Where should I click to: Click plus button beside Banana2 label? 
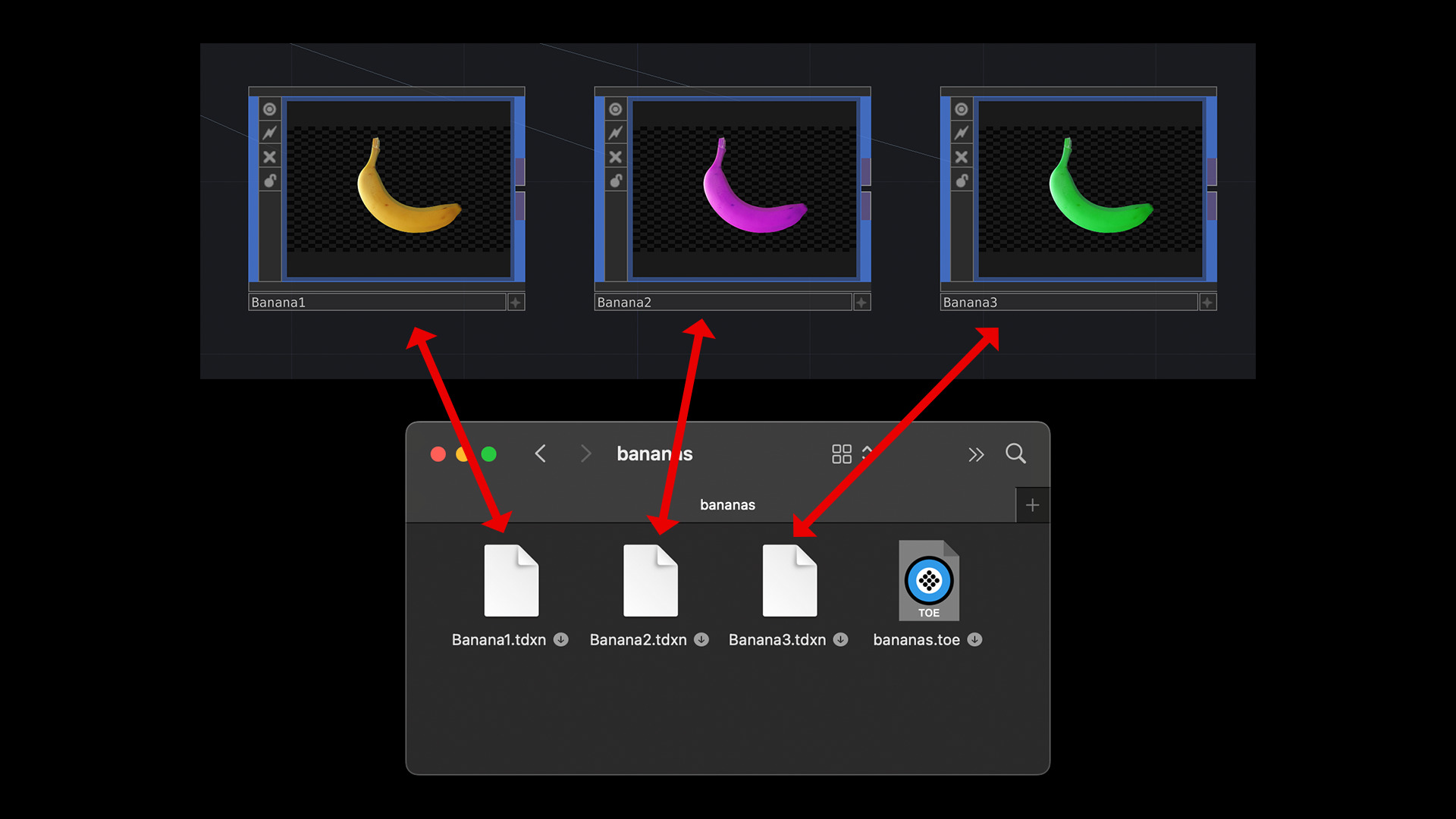pos(861,303)
